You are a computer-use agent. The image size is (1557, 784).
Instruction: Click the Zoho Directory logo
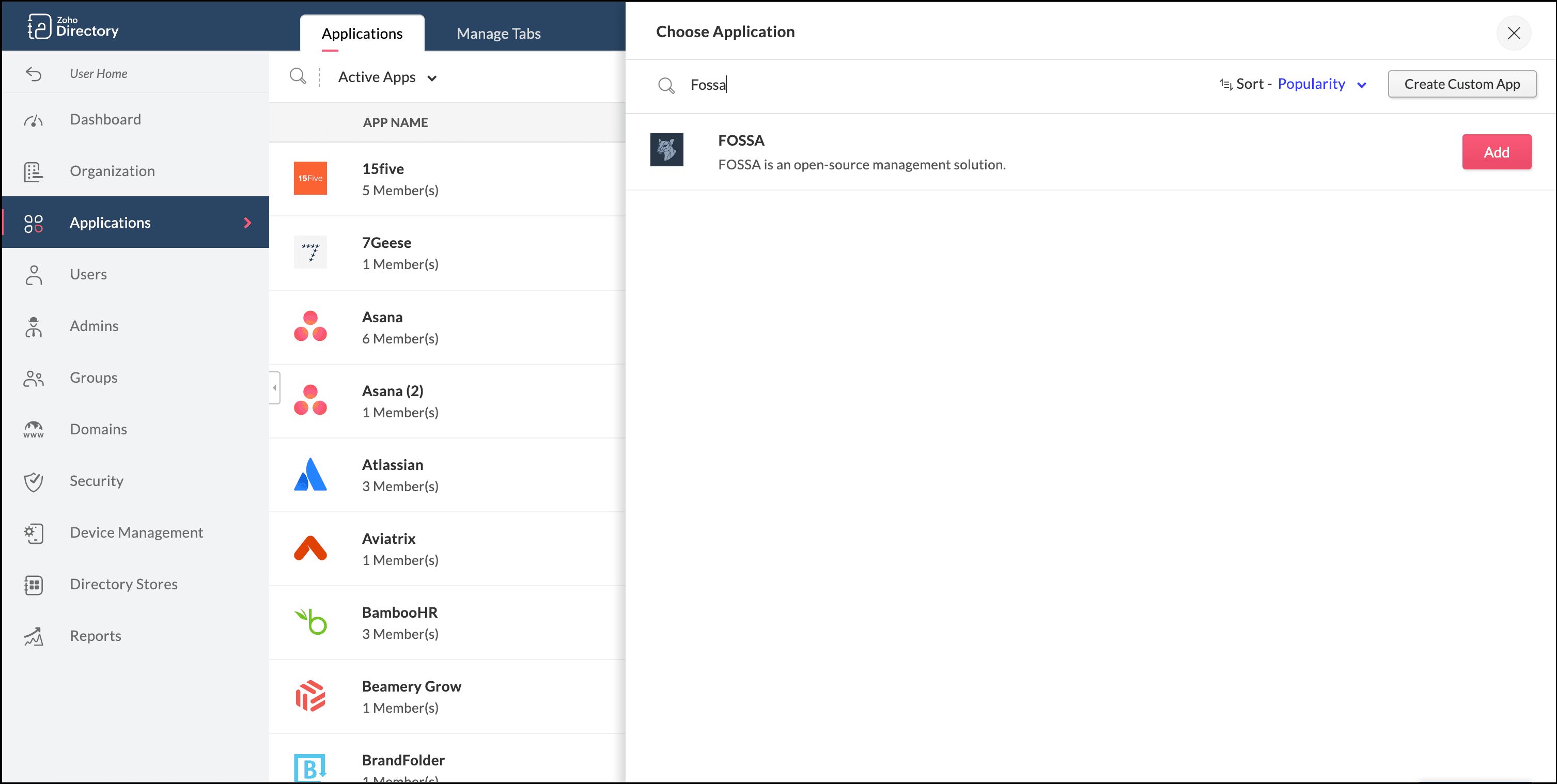72,26
